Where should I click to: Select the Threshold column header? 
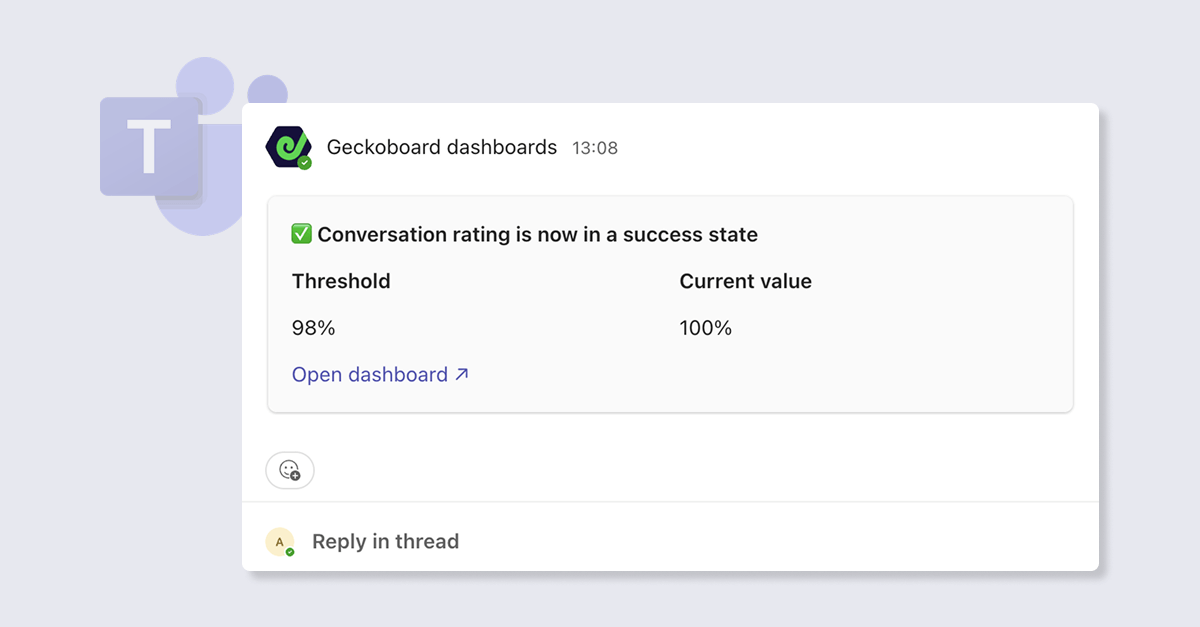[x=341, y=281]
